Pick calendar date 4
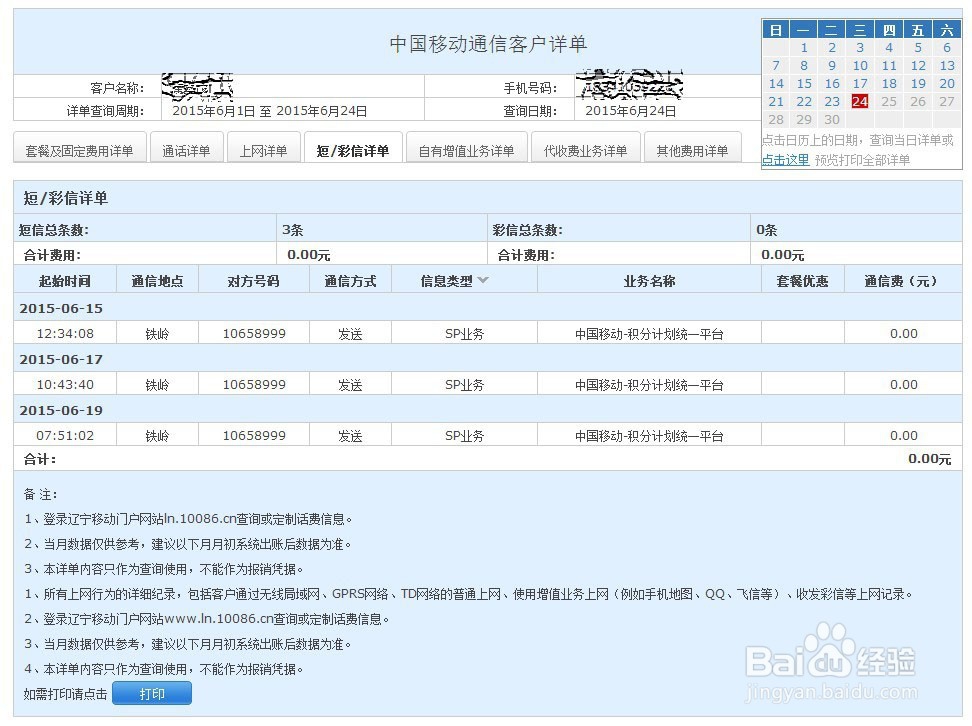The width and height of the screenshot is (972, 726). point(889,48)
